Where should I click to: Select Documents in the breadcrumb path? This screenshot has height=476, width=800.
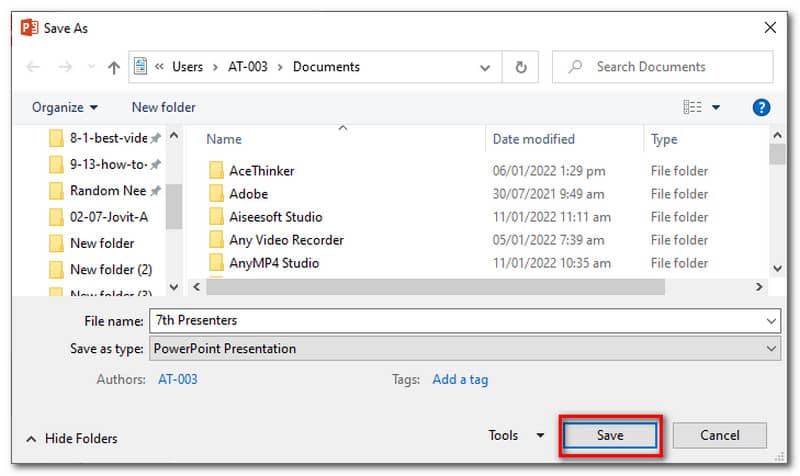326,67
